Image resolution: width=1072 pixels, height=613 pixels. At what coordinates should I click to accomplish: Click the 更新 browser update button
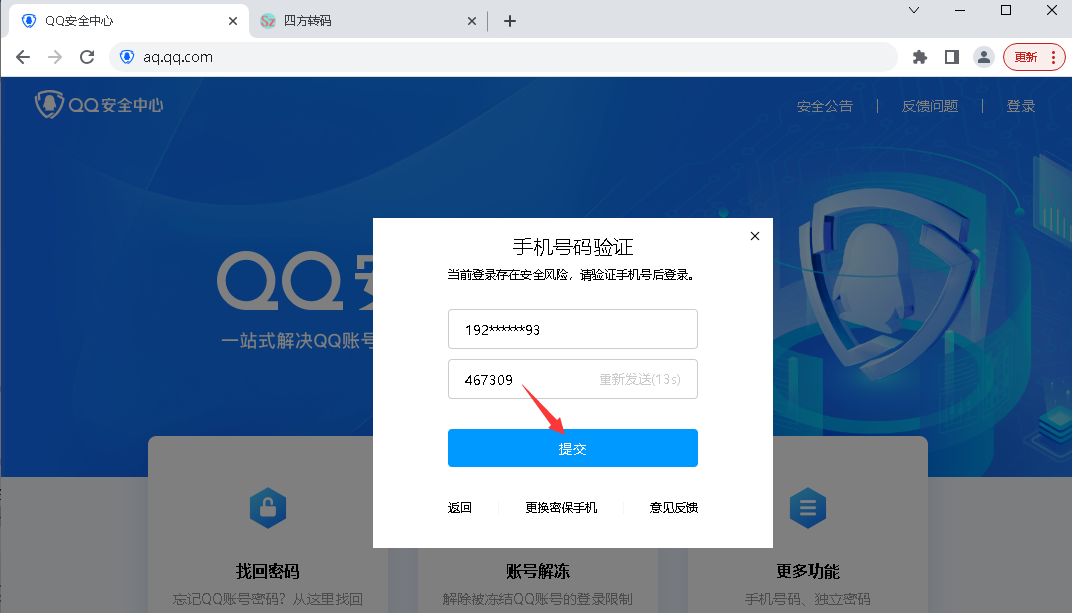(x=1033, y=57)
